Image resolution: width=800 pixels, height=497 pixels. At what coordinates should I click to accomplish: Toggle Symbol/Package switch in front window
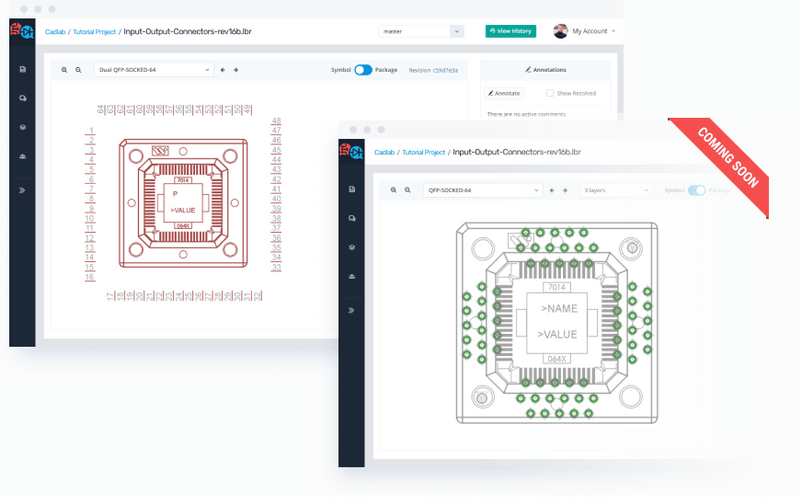click(x=696, y=189)
